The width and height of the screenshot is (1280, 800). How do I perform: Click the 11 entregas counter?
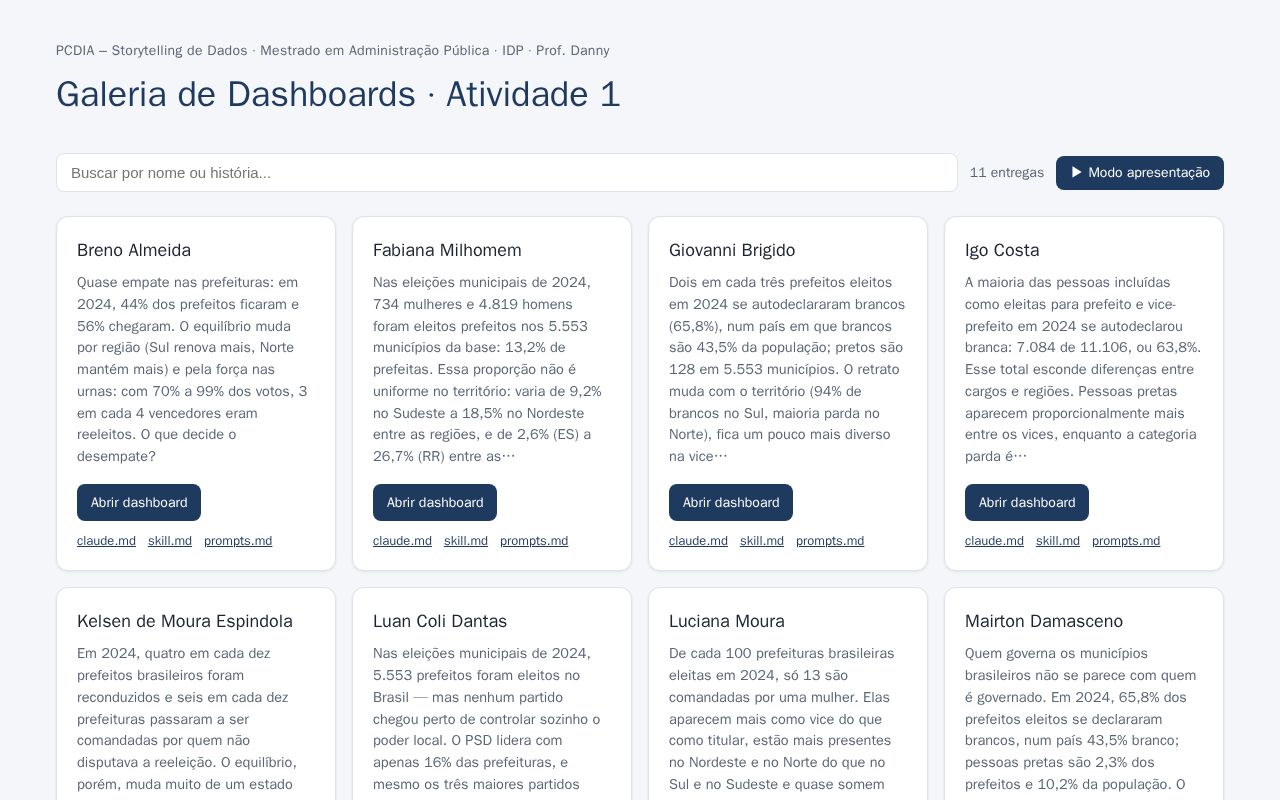click(1007, 173)
